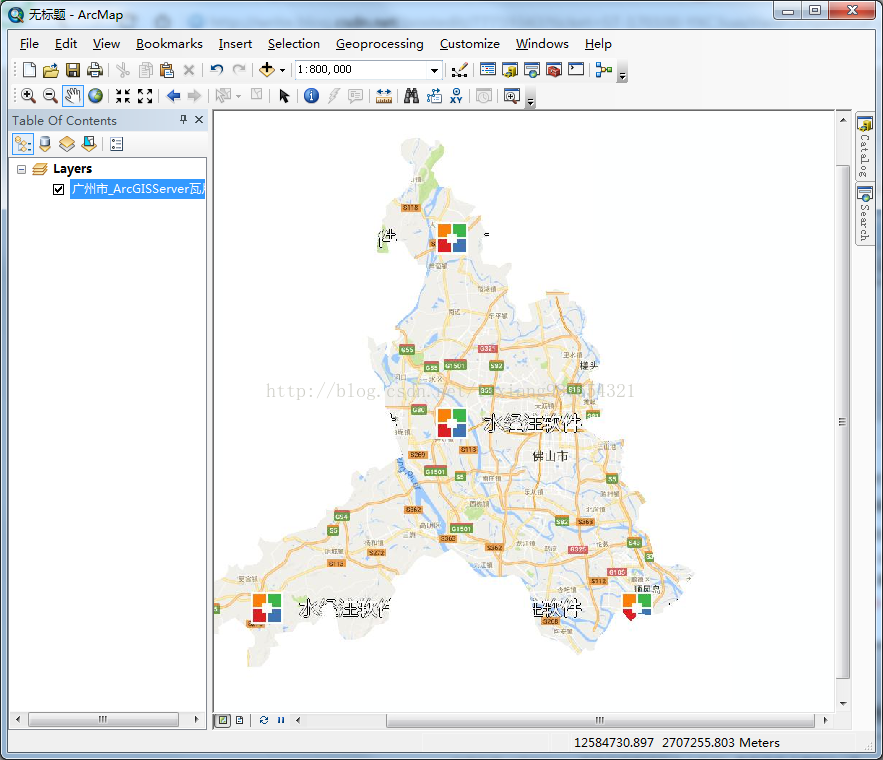This screenshot has height=760, width=883.
Task: Click the Layers data frame label
Action: [x=72, y=169]
